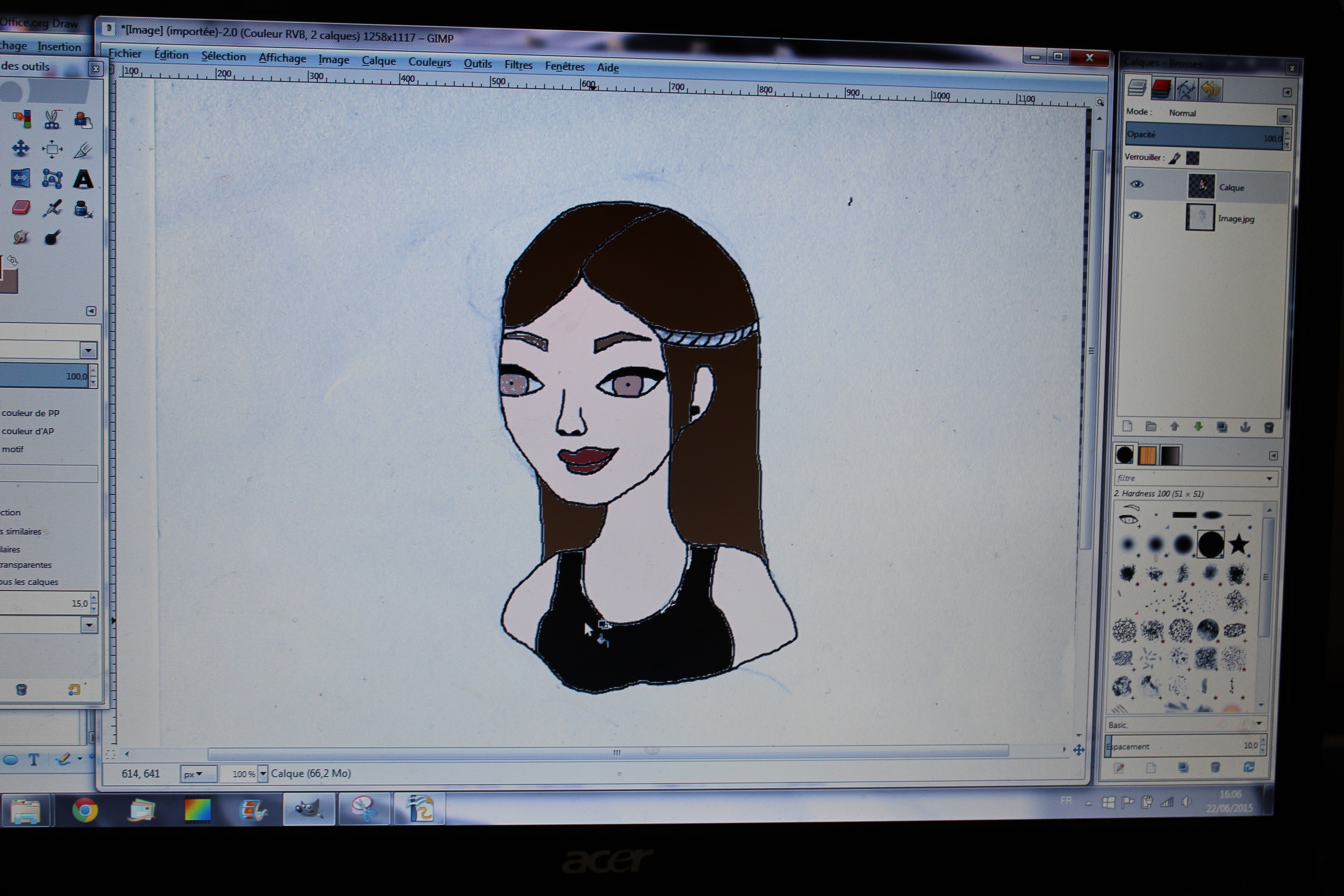The height and width of the screenshot is (896, 1344).
Task: Choose the Cage Transform tool
Action: [52, 179]
